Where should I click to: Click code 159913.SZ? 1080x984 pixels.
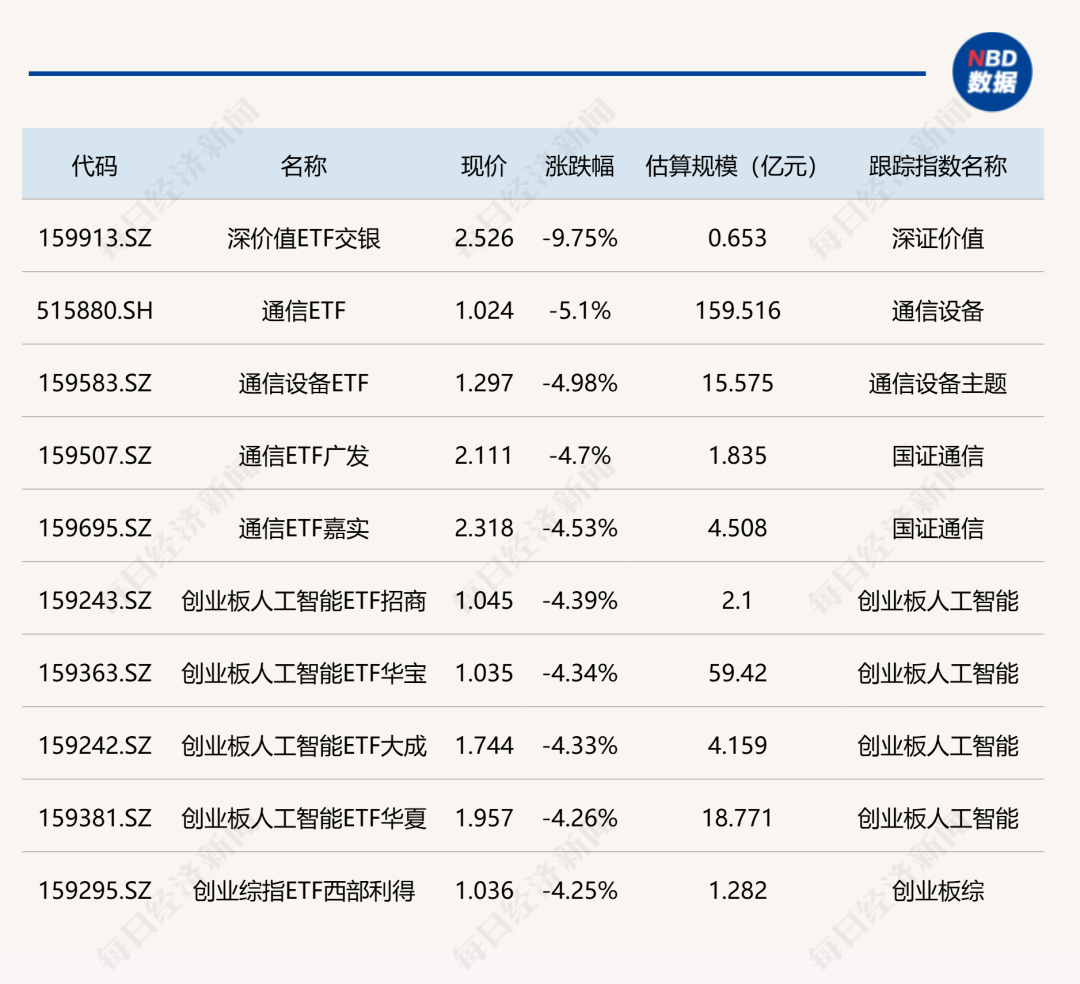pyautogui.click(x=94, y=238)
